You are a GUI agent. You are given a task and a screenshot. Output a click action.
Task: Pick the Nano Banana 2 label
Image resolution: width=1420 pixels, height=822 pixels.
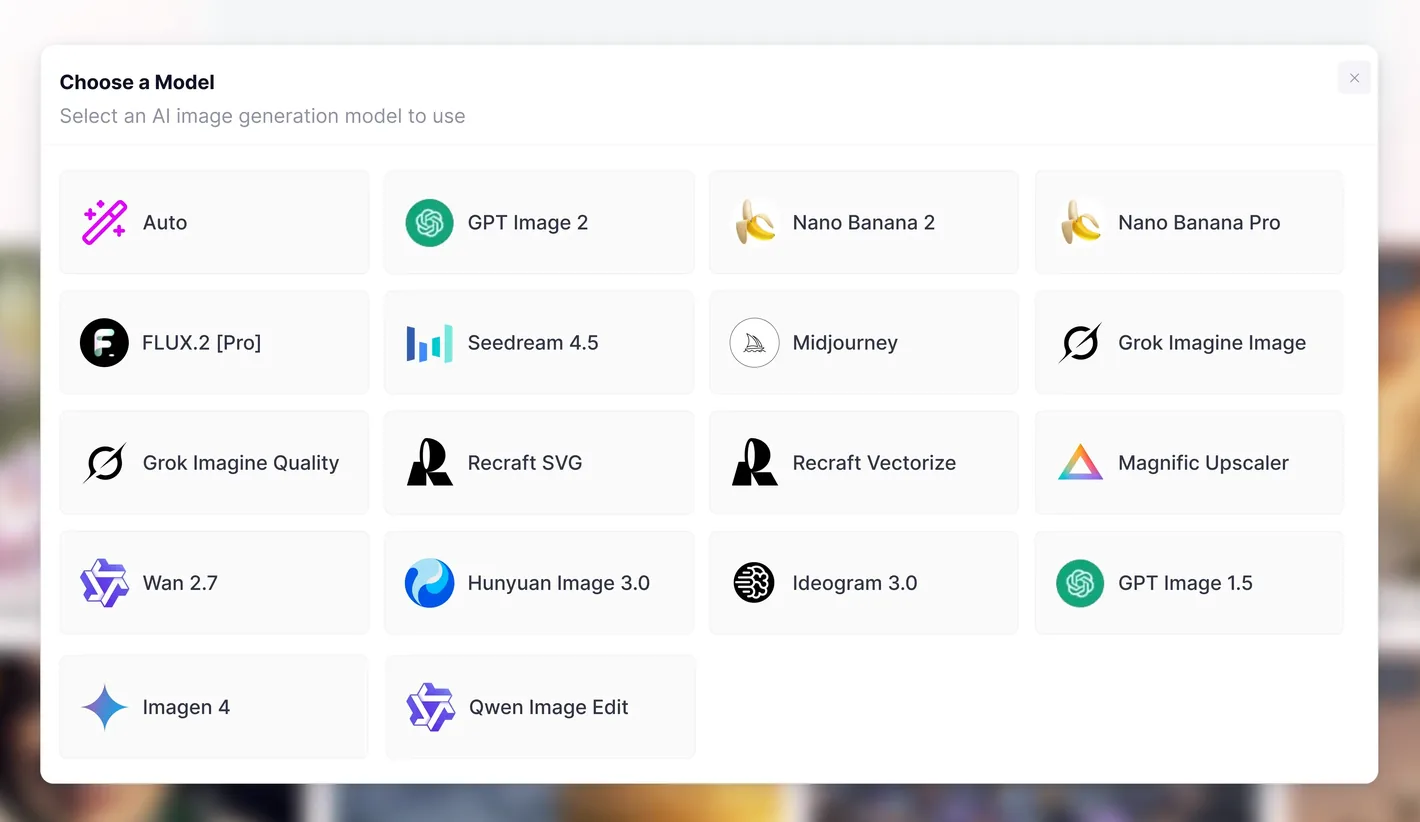click(864, 223)
